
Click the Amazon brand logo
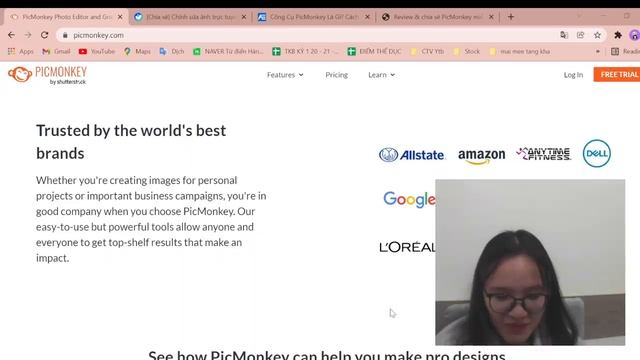pyautogui.click(x=482, y=156)
